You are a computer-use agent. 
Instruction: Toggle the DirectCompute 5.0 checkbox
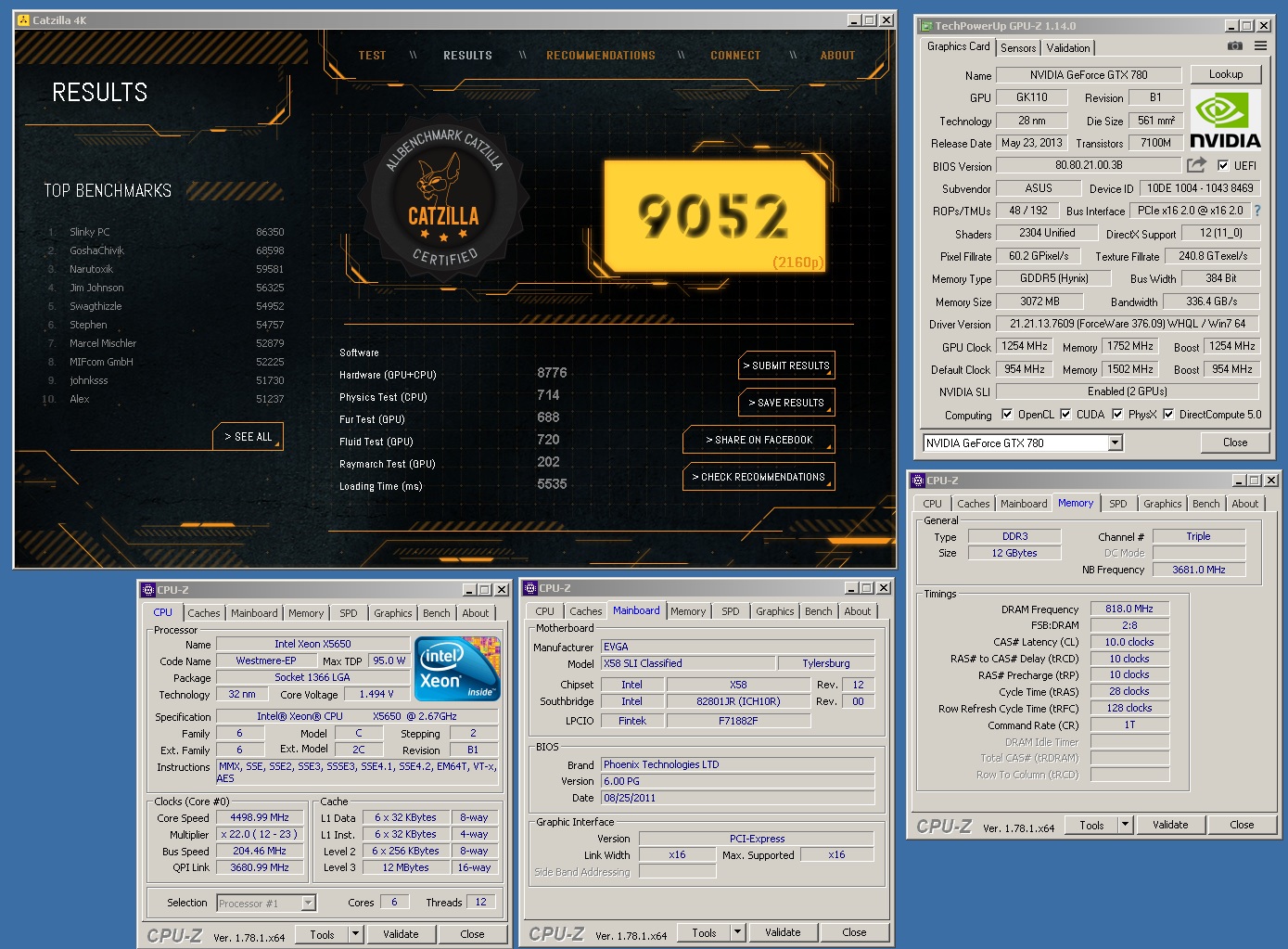1168,415
